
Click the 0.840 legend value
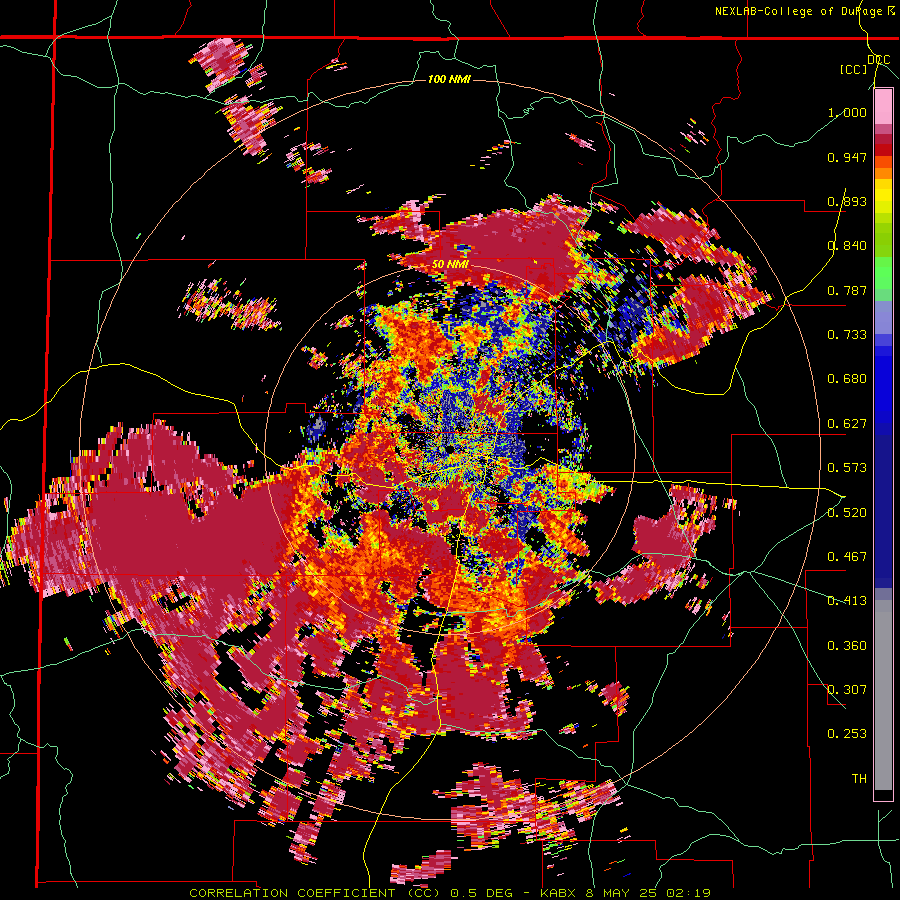tap(847, 246)
